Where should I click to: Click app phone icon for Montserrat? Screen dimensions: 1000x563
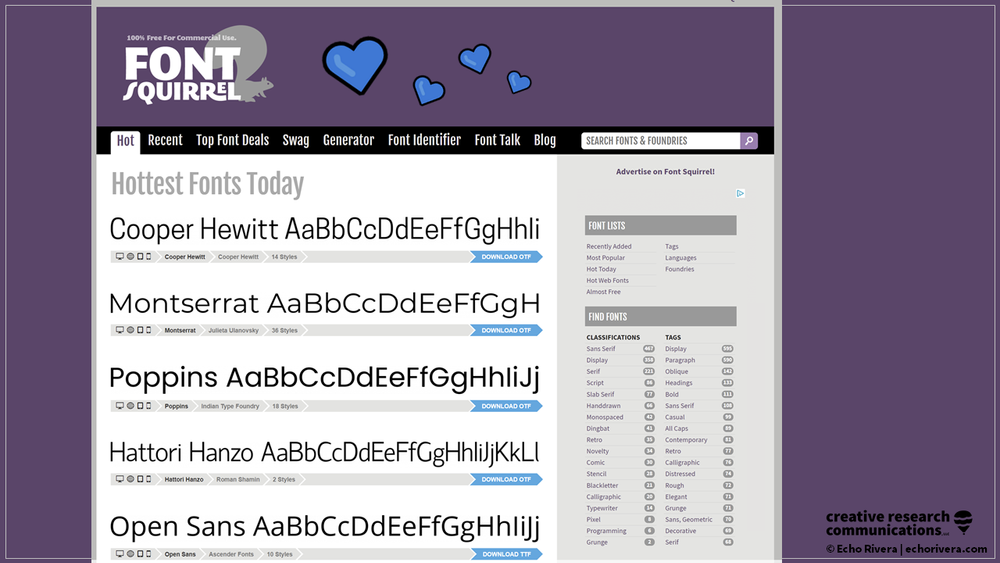(149, 330)
